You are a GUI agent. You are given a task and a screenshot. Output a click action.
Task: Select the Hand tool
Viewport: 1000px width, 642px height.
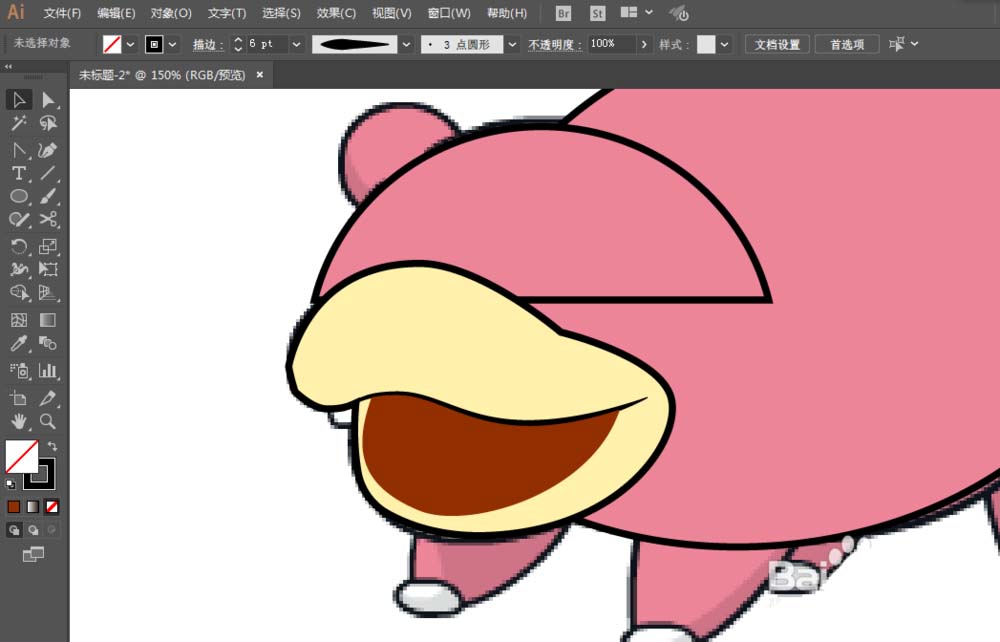click(x=18, y=421)
